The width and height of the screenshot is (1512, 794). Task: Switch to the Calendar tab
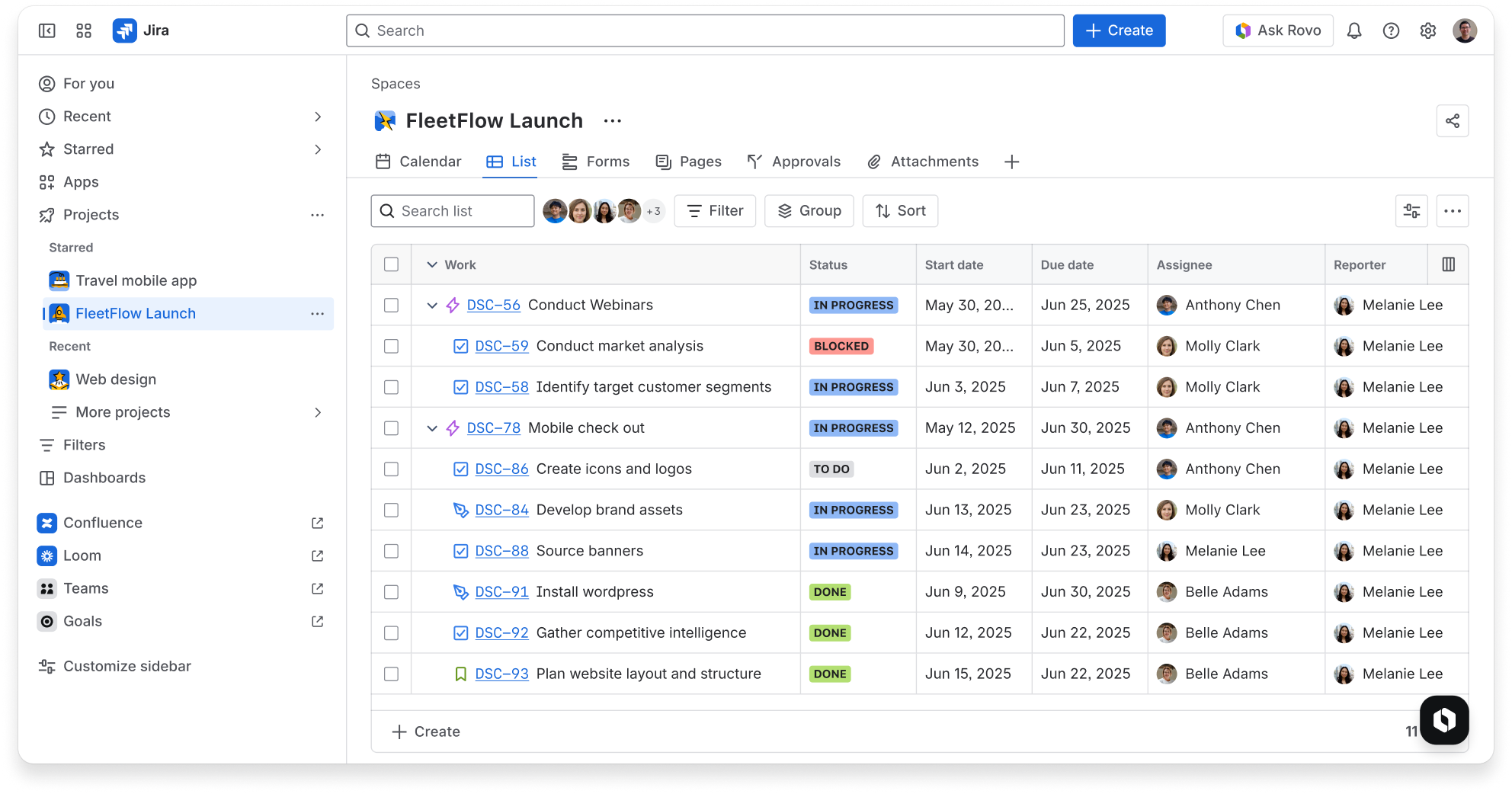tap(418, 162)
